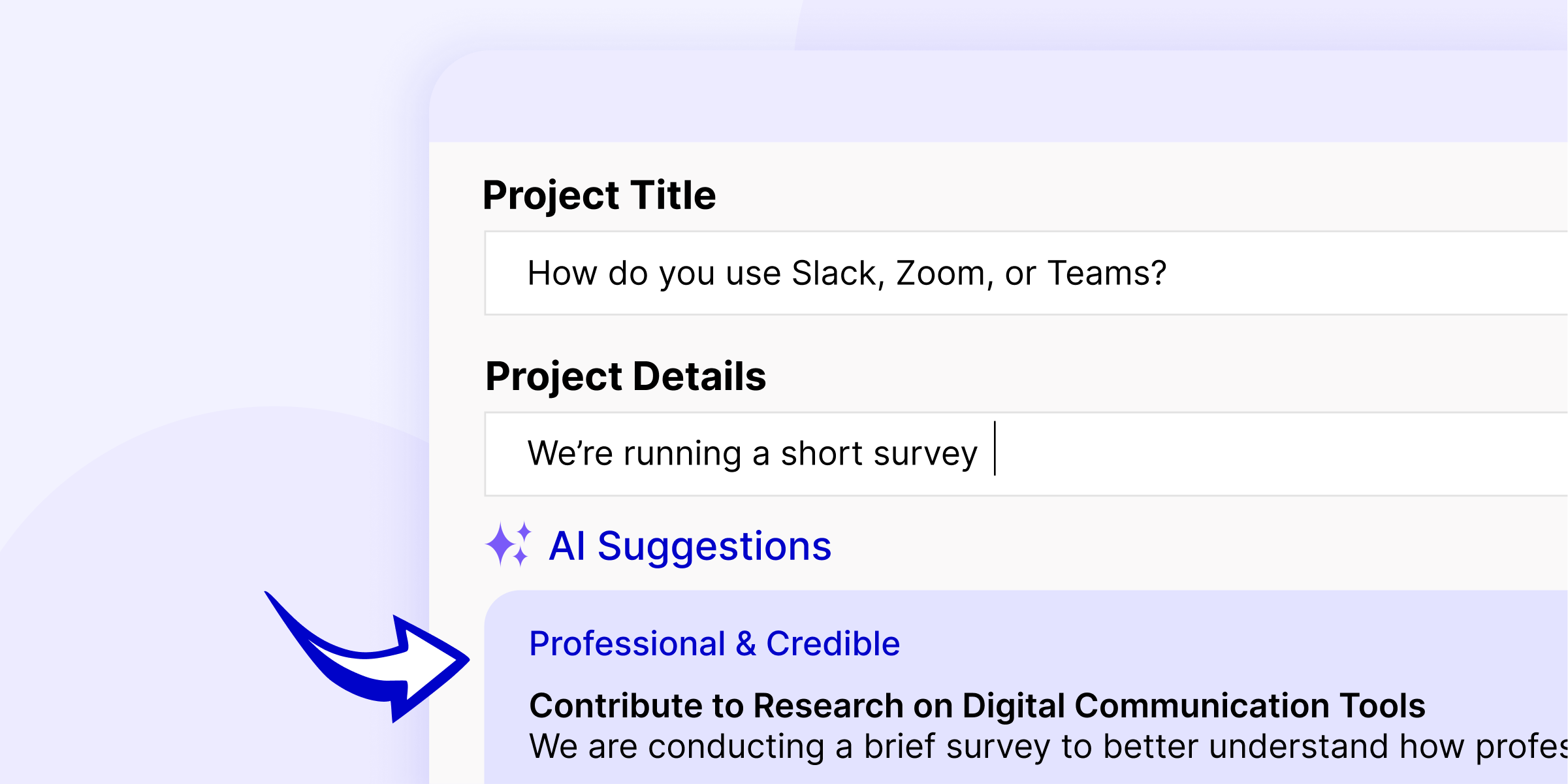The width and height of the screenshot is (1568, 784).
Task: Select the sparkle cluster beside AI Suggestions
Action: (x=509, y=546)
